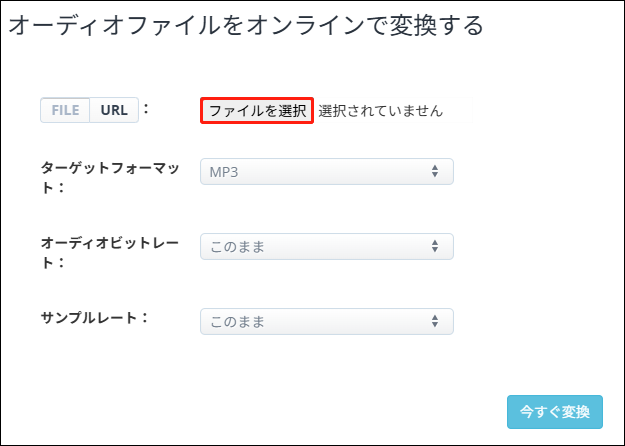Select the FILE tab of source switcher

tap(65, 110)
